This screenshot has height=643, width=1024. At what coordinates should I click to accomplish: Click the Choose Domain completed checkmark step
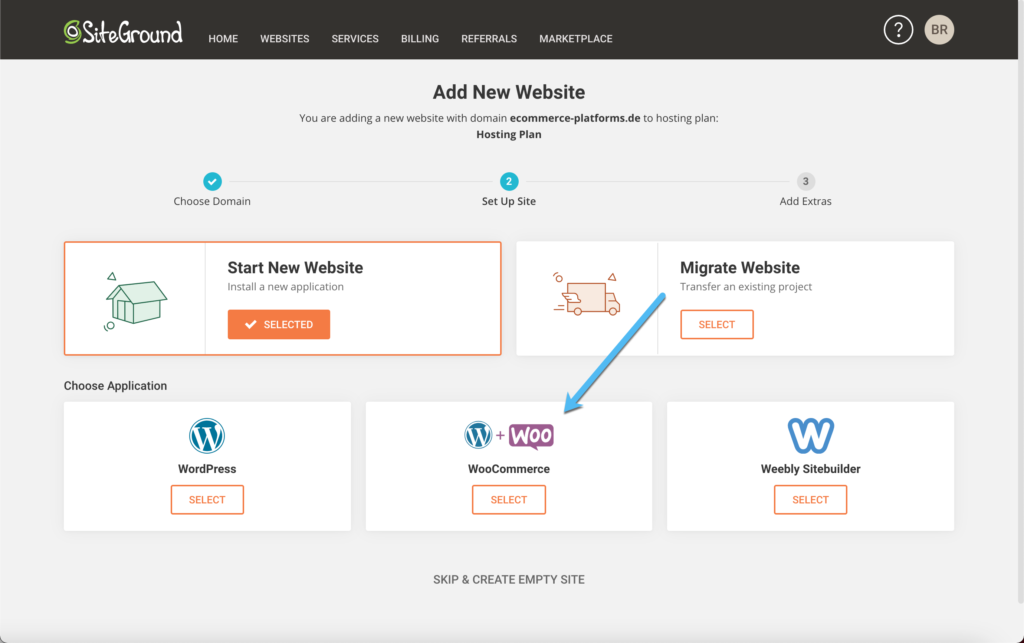(212, 181)
